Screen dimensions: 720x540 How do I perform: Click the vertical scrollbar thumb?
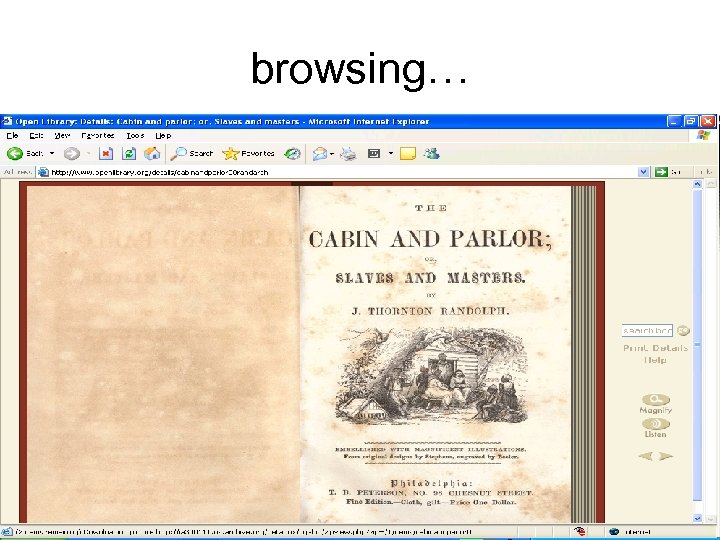[698, 344]
